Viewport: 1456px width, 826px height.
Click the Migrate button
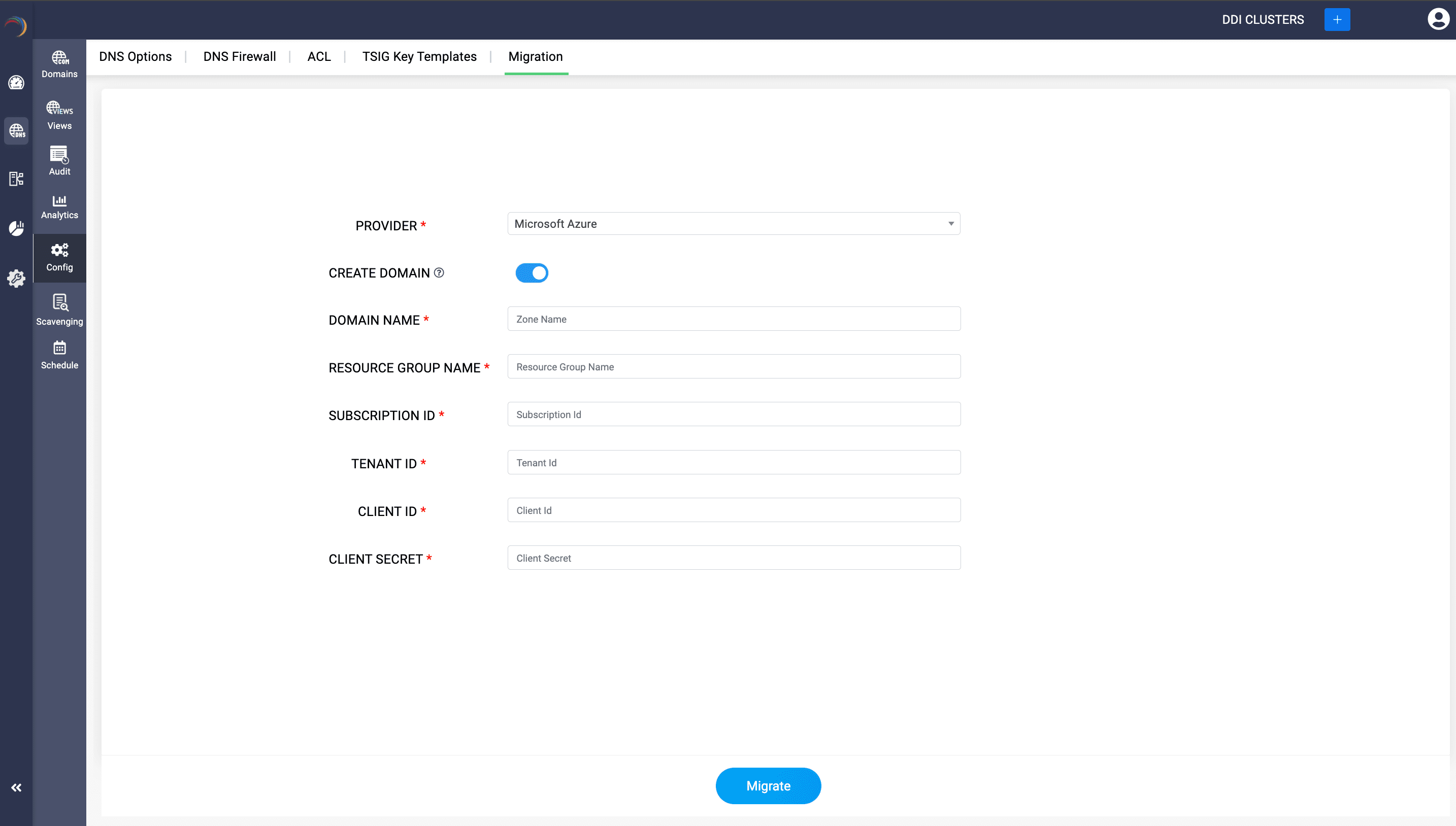[768, 786]
